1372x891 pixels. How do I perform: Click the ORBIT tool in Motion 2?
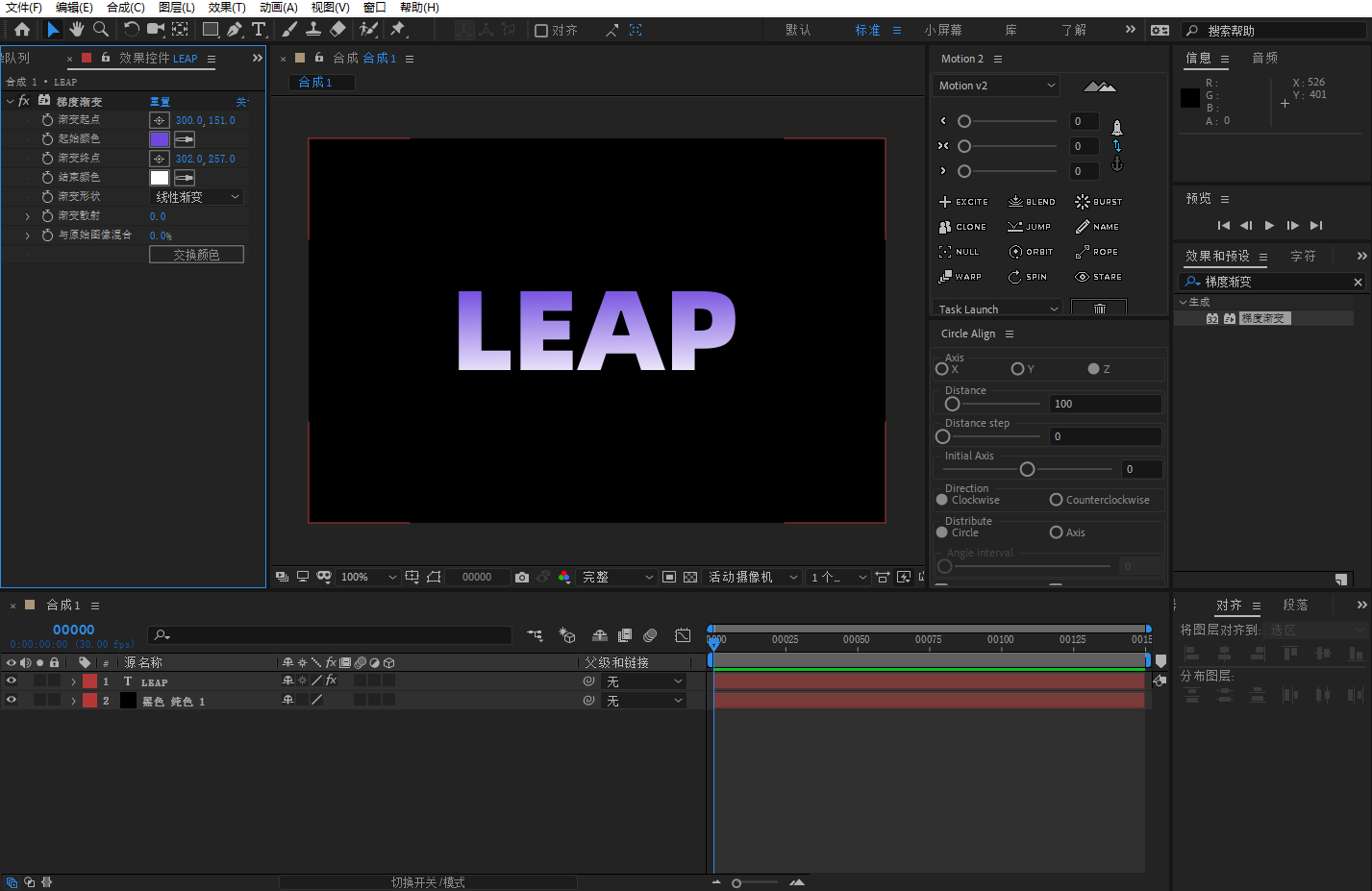[x=1031, y=252]
